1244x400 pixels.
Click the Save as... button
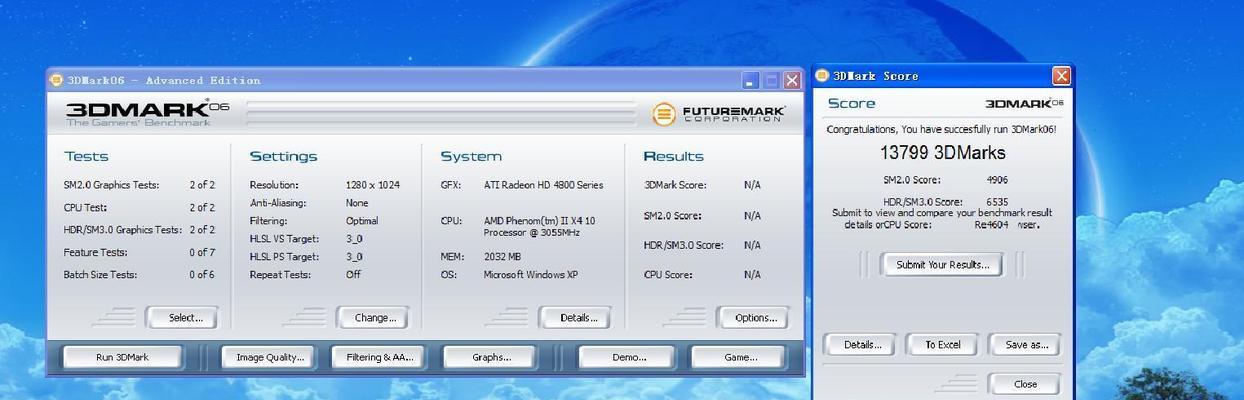[x=1024, y=345]
